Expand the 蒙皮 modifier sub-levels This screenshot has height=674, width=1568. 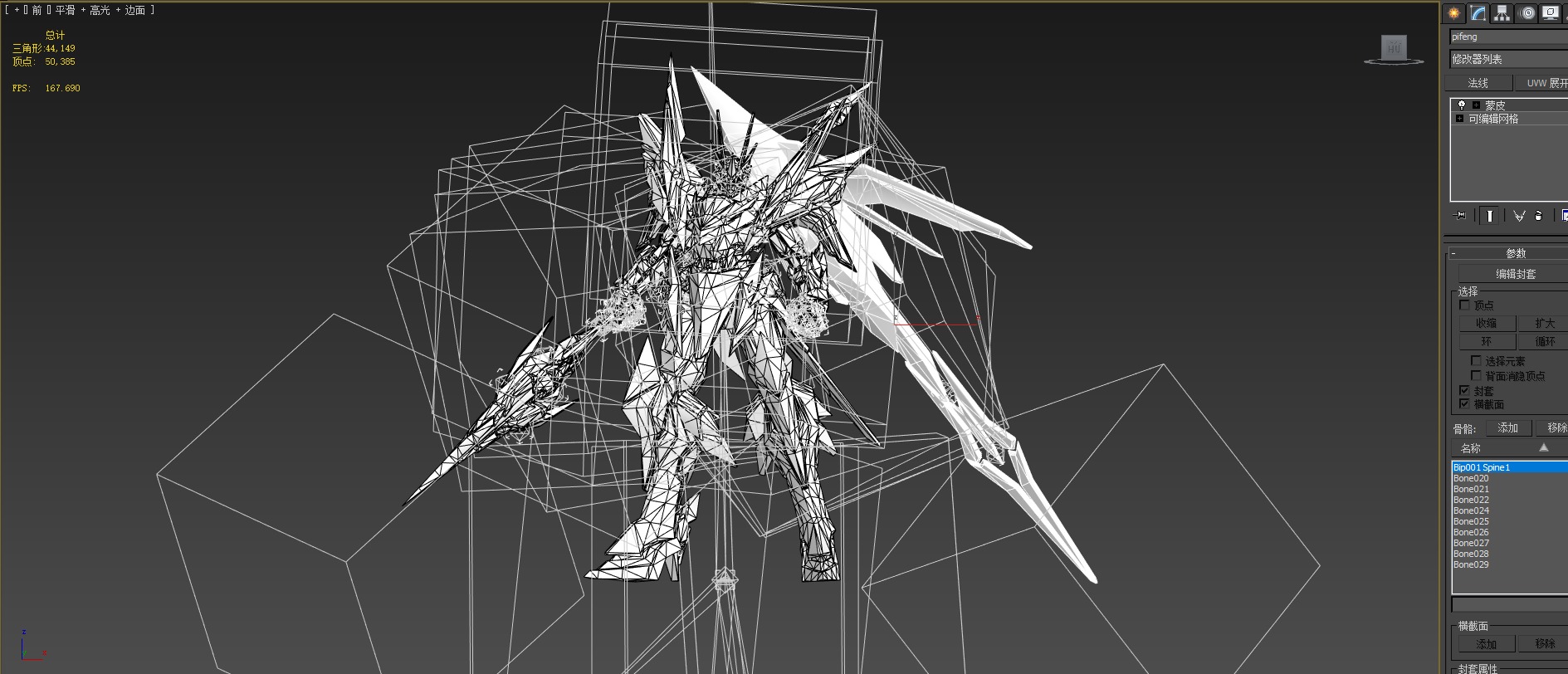click(x=1476, y=105)
